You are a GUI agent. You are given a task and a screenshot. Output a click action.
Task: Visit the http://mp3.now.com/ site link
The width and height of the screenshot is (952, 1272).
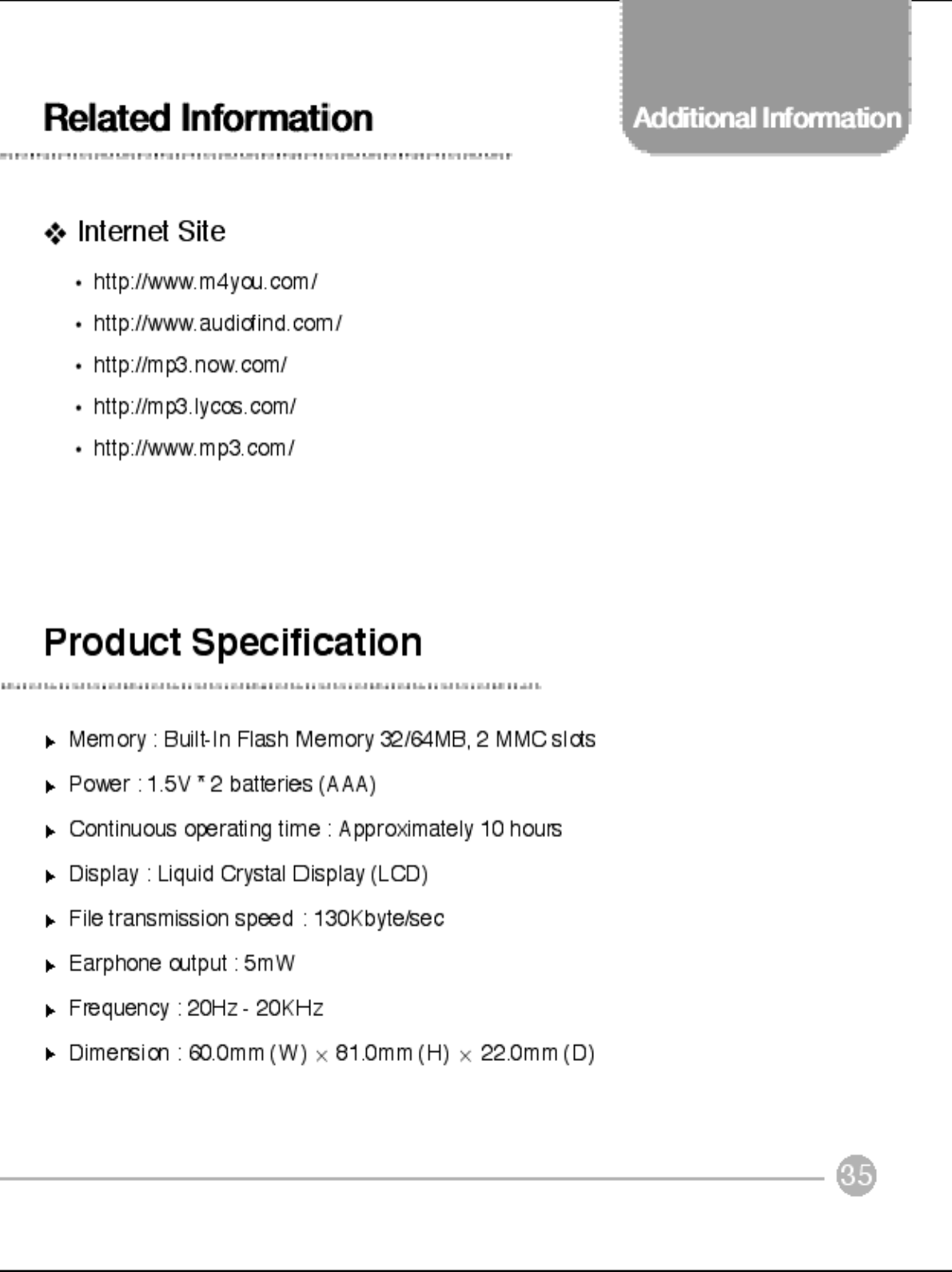pyautogui.click(x=190, y=365)
